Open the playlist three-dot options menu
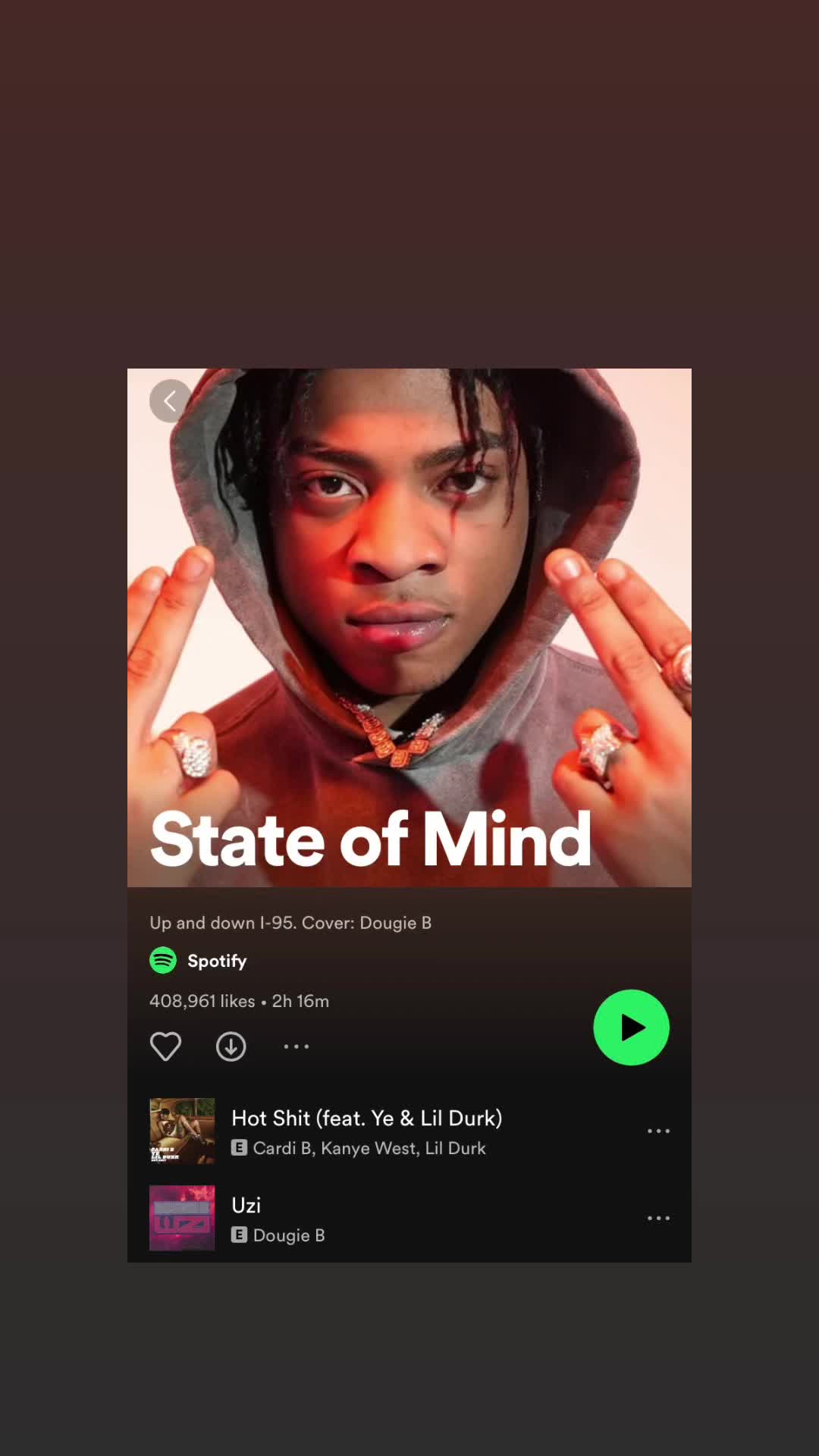The width and height of the screenshot is (819, 1456). [296, 1046]
